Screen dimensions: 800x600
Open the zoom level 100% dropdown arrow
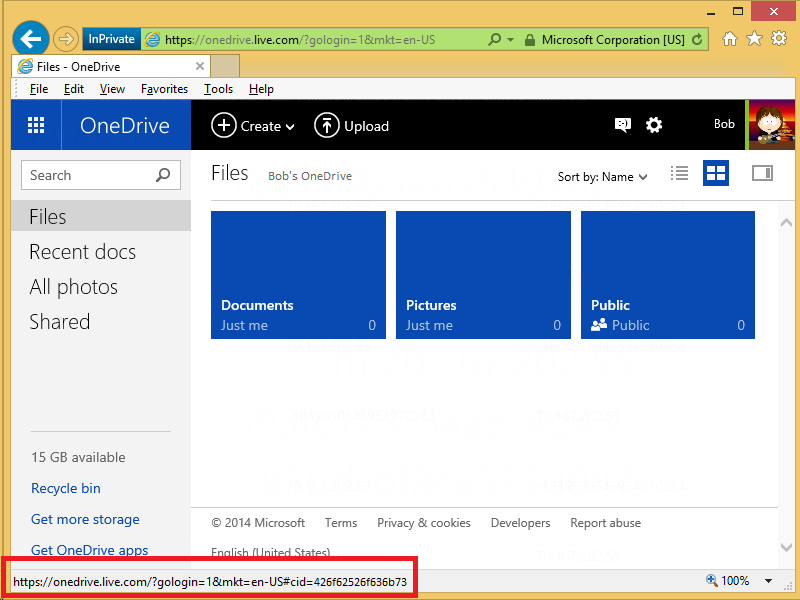[x=768, y=581]
